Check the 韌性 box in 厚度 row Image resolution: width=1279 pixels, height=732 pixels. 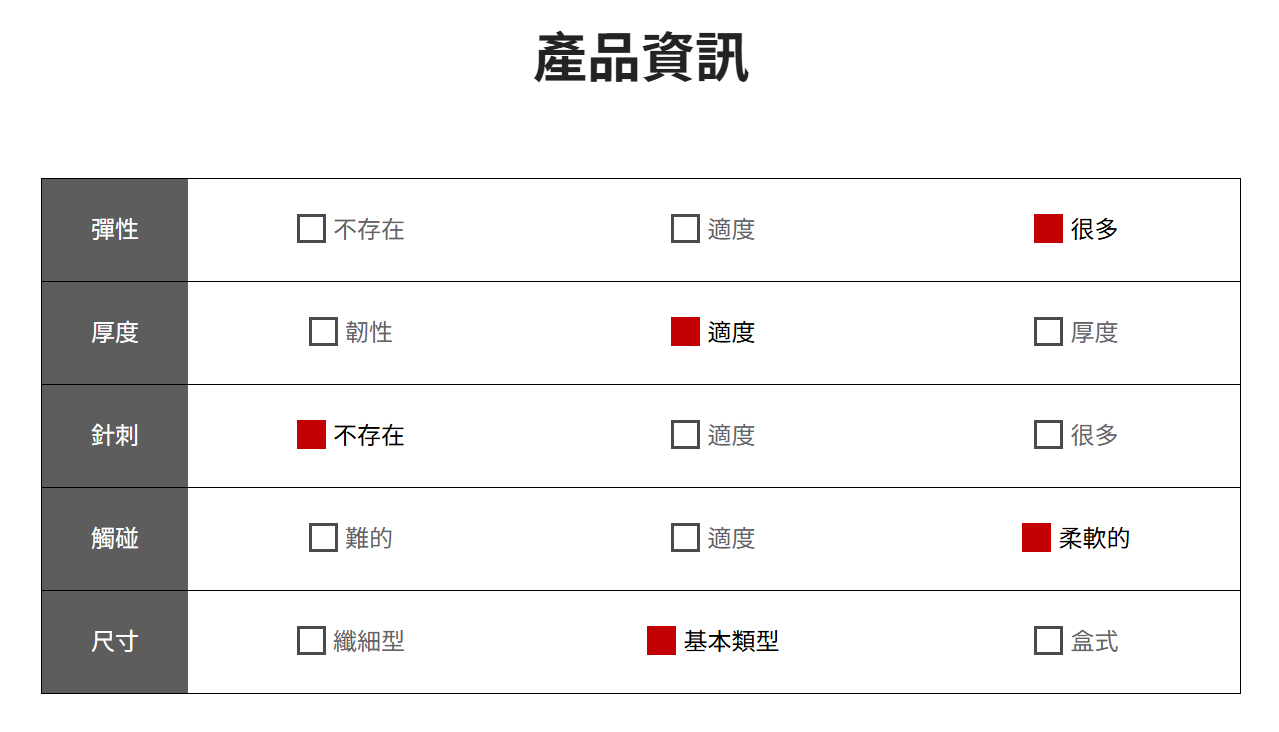[x=323, y=332]
